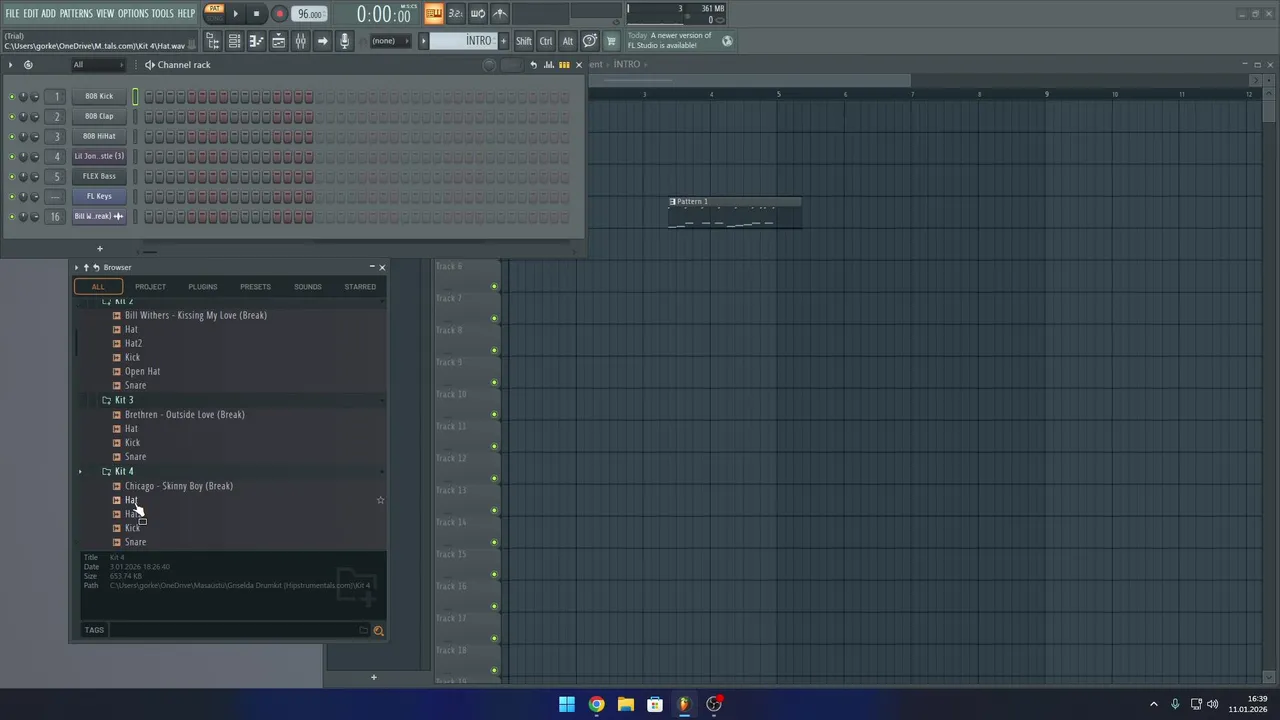Click the browser search magnifier icon
The image size is (1280, 720).
coord(378,631)
